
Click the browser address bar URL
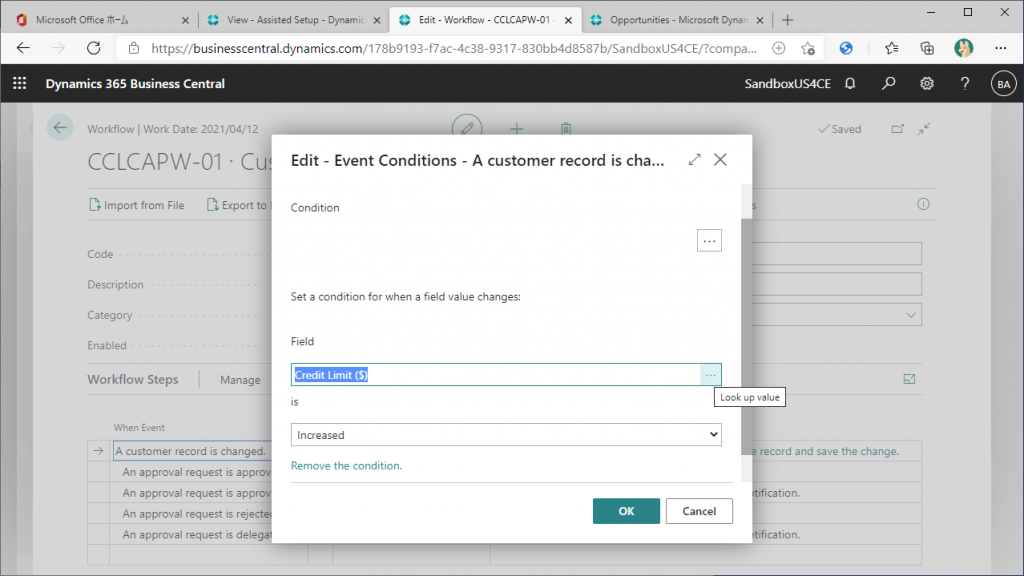point(454,48)
